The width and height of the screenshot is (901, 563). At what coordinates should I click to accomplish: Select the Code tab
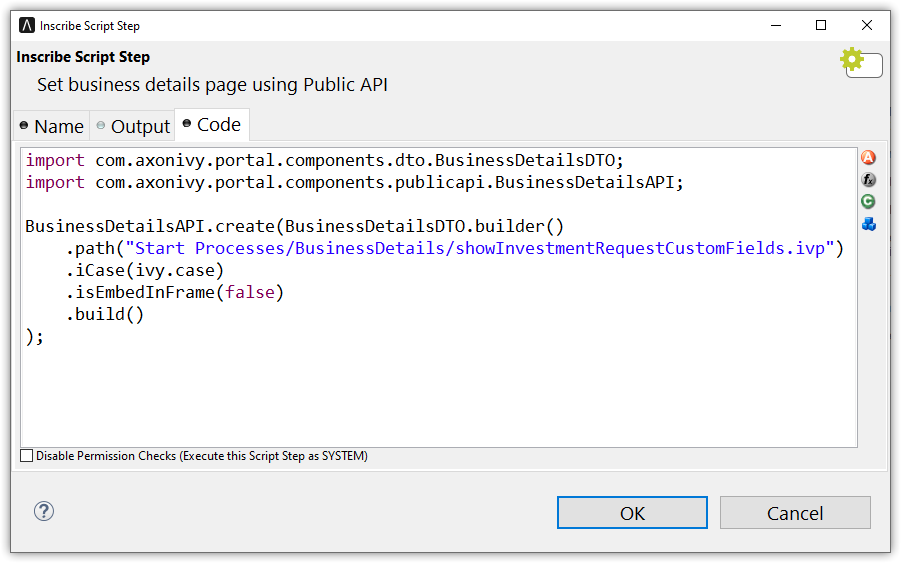pyautogui.click(x=212, y=125)
